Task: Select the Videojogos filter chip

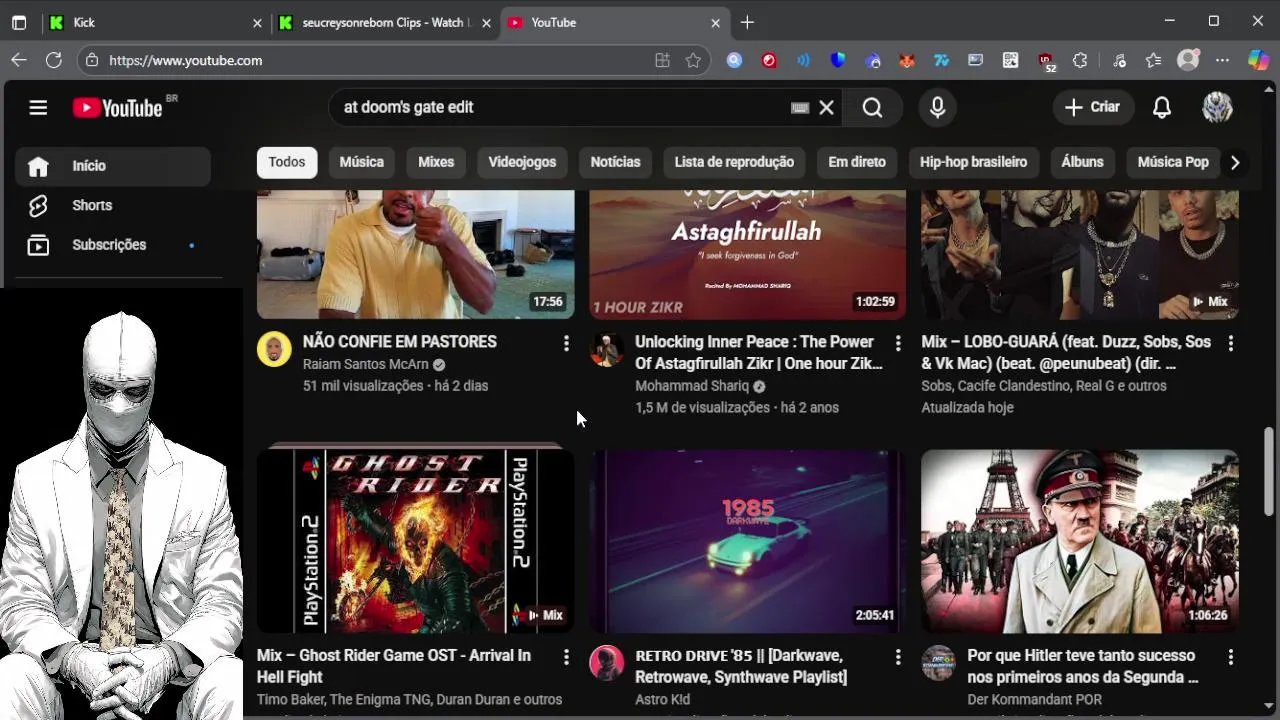Action: (x=522, y=162)
